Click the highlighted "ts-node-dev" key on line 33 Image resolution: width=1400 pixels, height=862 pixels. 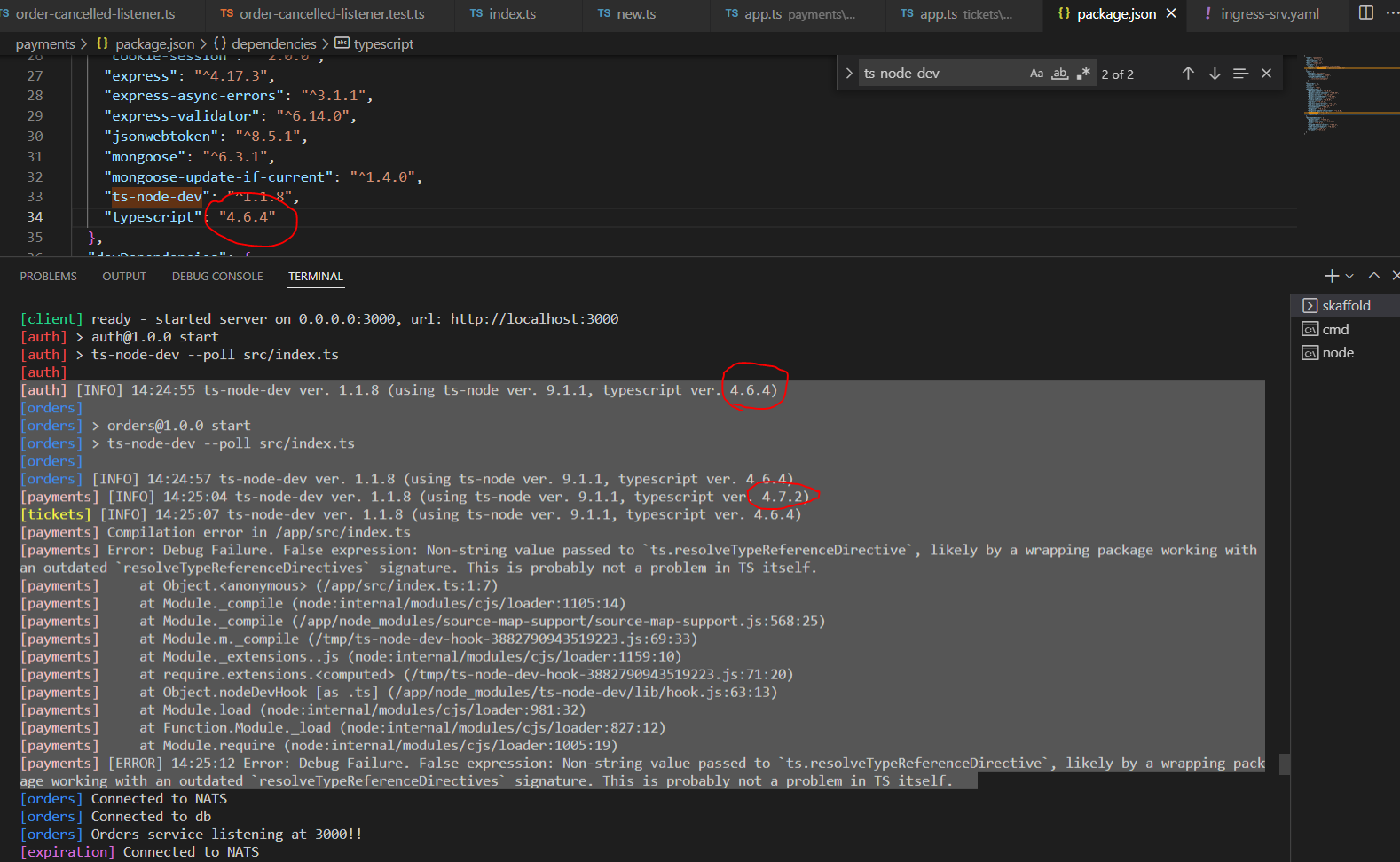pos(156,197)
